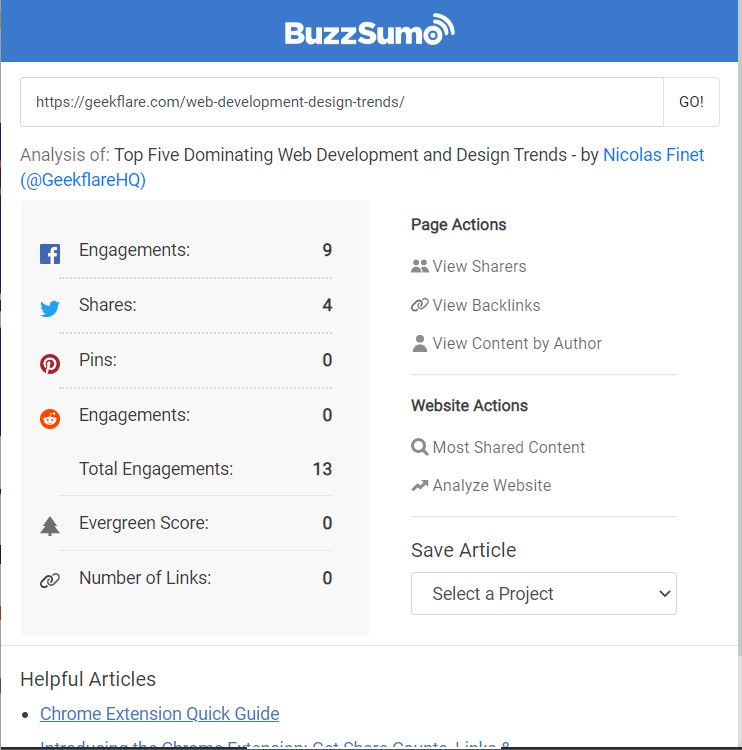Click the Pinterest icon beside Pins

50,364
